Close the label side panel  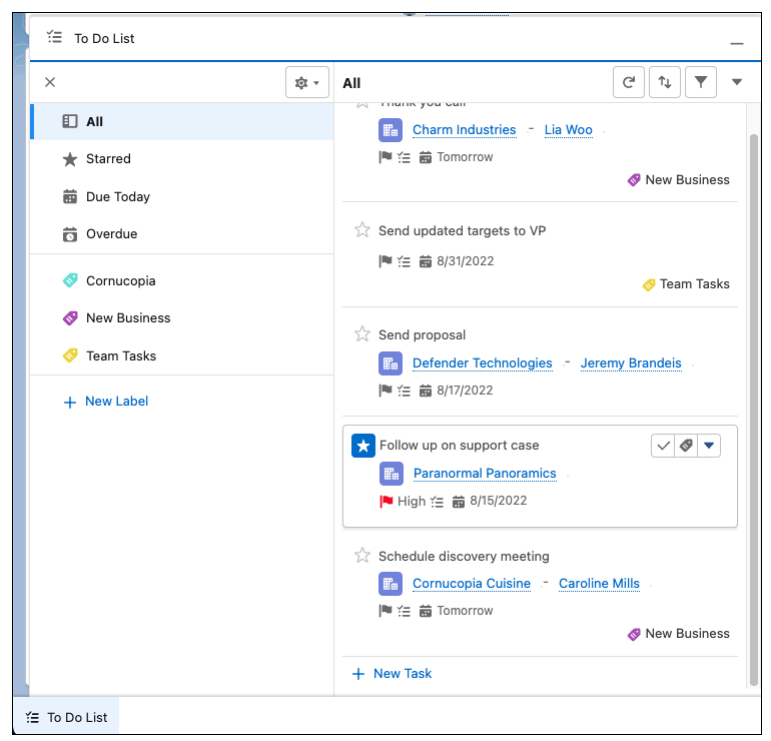point(50,82)
